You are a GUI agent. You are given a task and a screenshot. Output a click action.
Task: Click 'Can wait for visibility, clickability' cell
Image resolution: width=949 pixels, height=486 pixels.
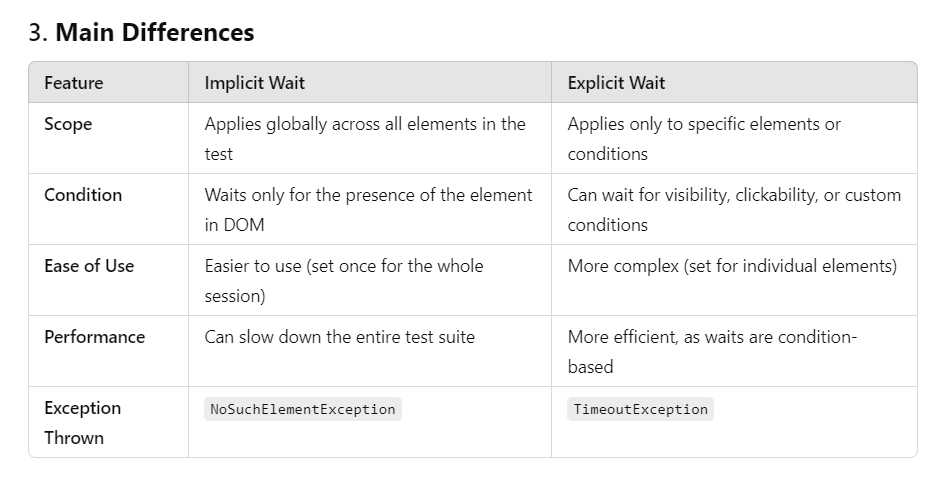point(734,209)
